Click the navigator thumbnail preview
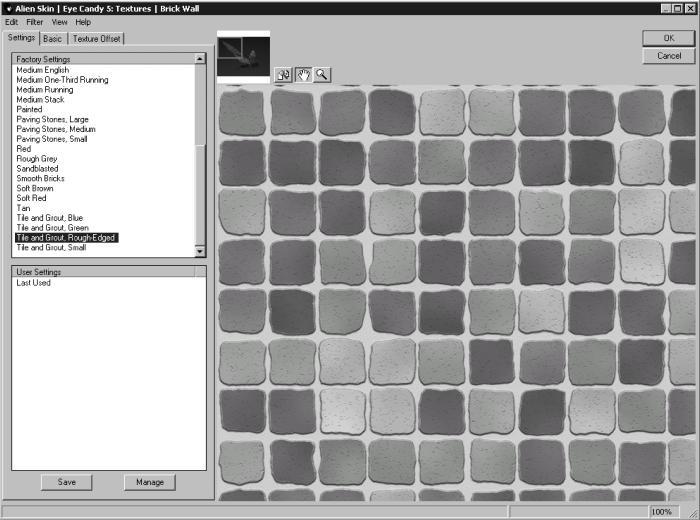Screen dimensions: 700x520 click(243, 56)
